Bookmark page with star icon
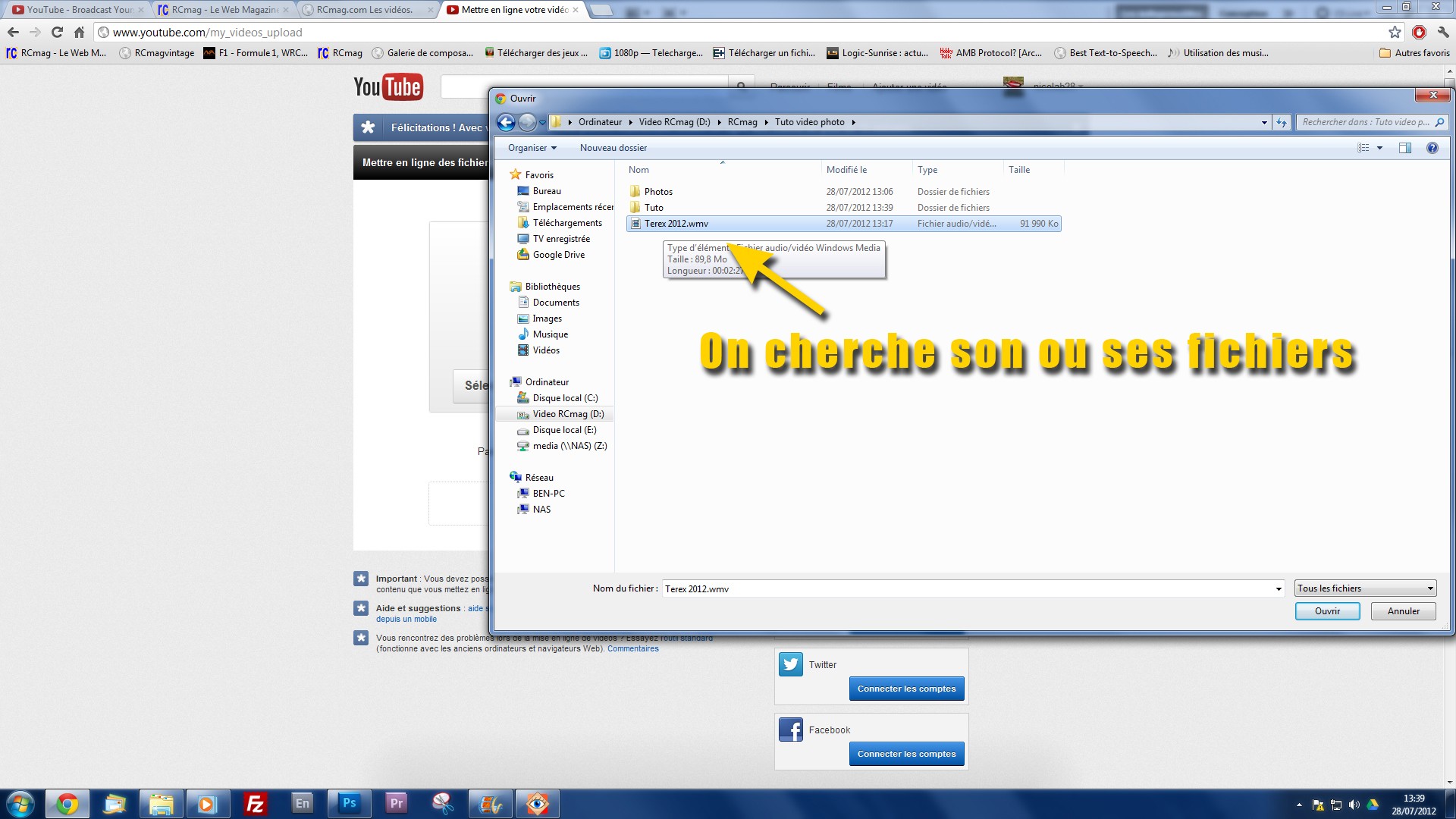 click(x=1395, y=32)
